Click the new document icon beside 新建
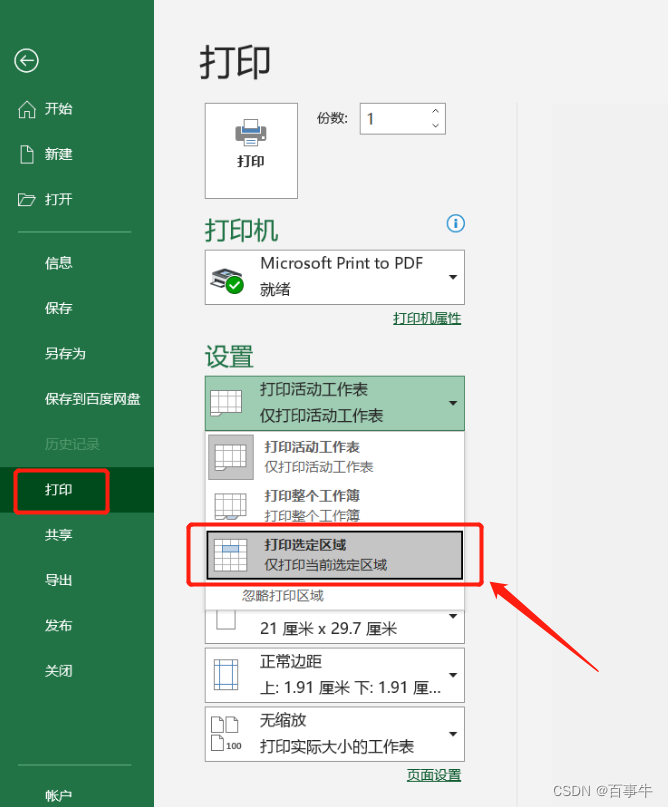The image size is (668, 807). click(27, 154)
